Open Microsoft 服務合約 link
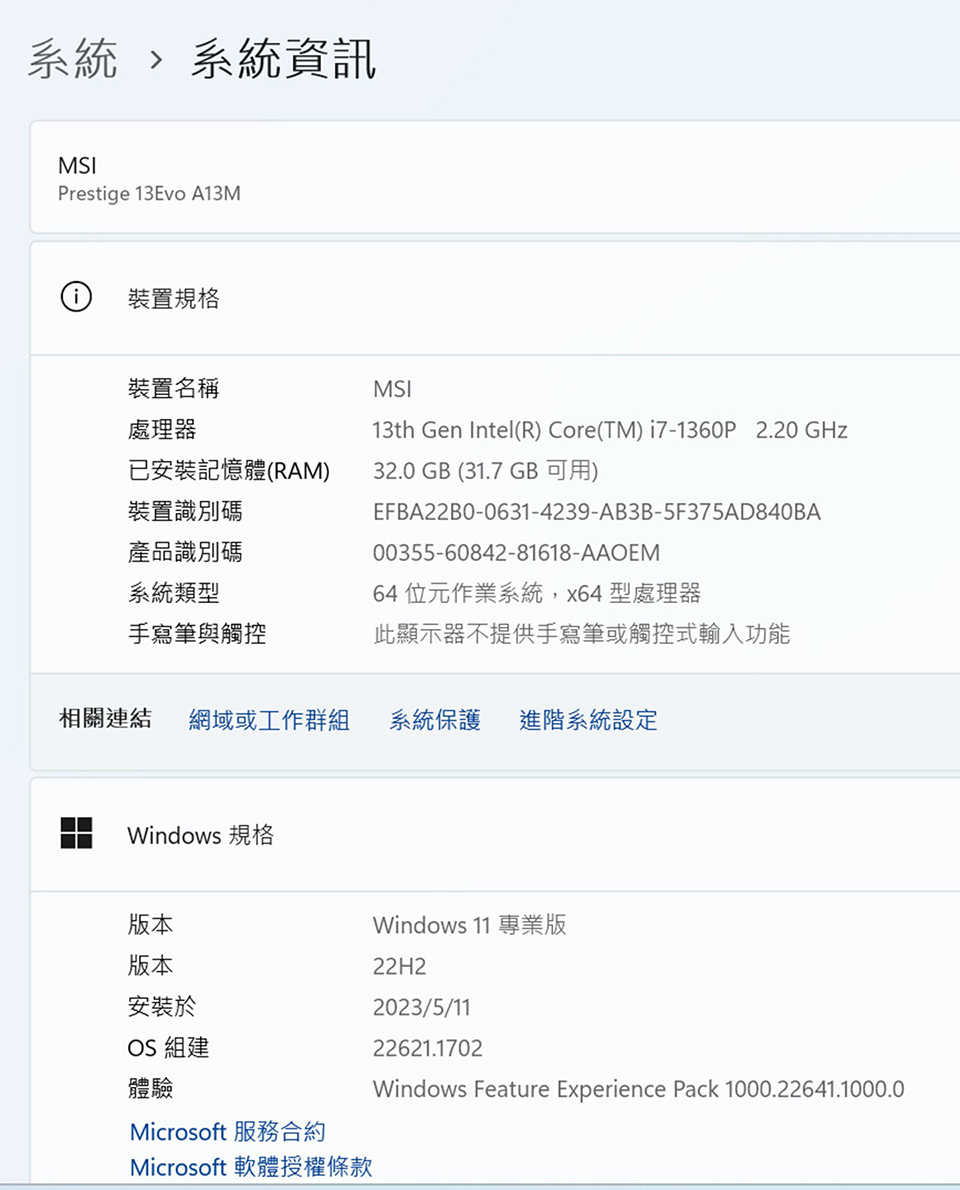Screen dimensions: 960x1190 click(228, 1132)
